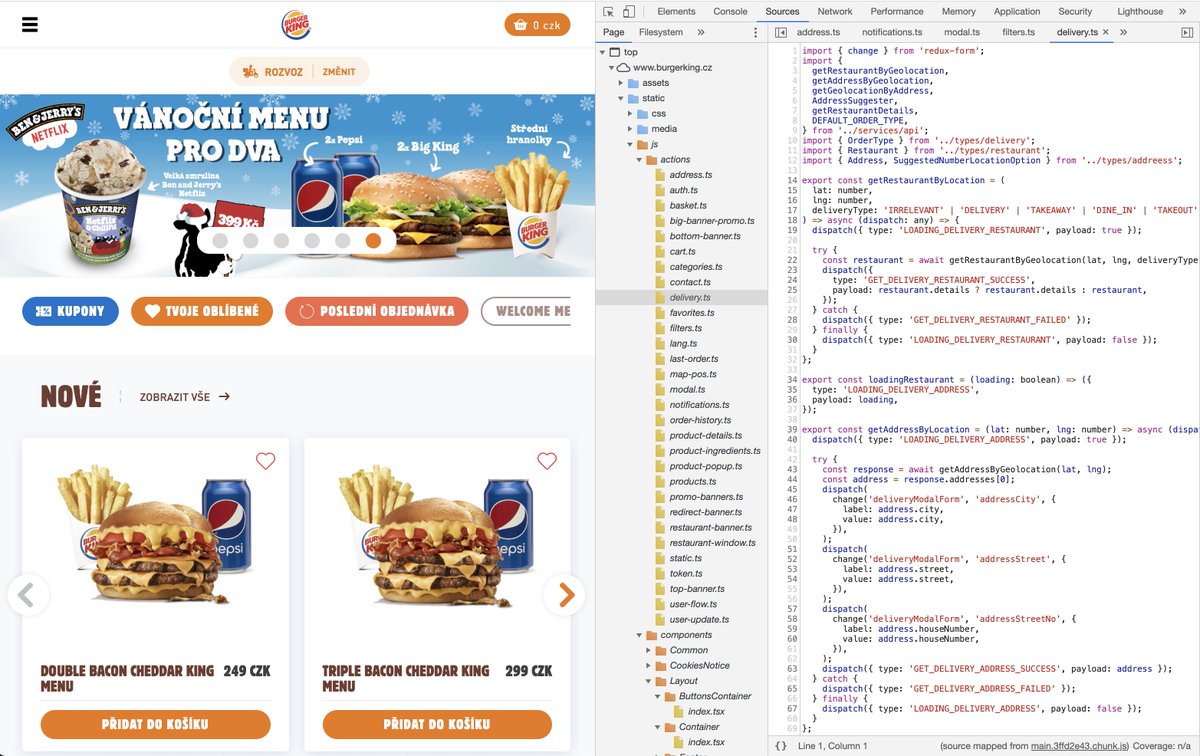This screenshot has height=756, width=1200.
Task: Switch to the Console panel
Action: click(x=730, y=11)
